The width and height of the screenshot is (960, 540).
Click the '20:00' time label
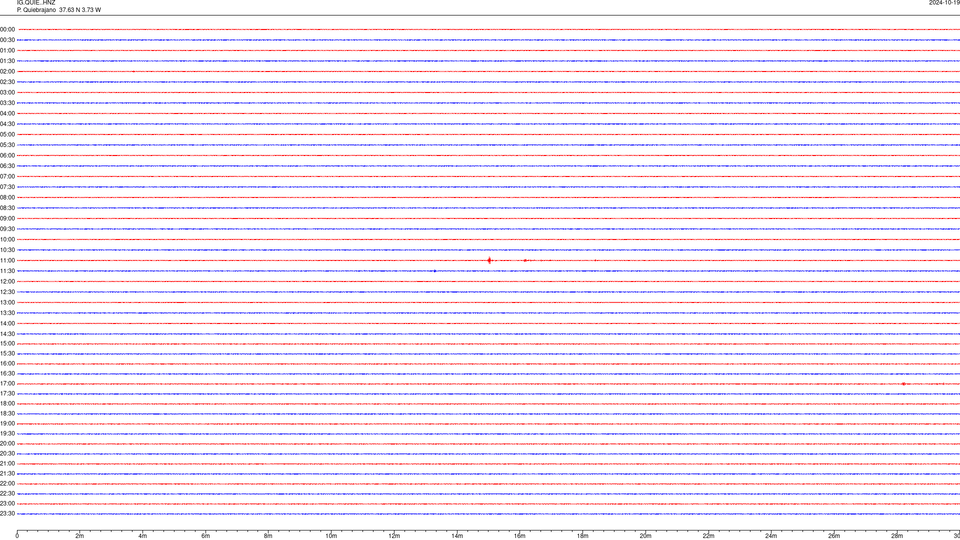click(x=7, y=444)
